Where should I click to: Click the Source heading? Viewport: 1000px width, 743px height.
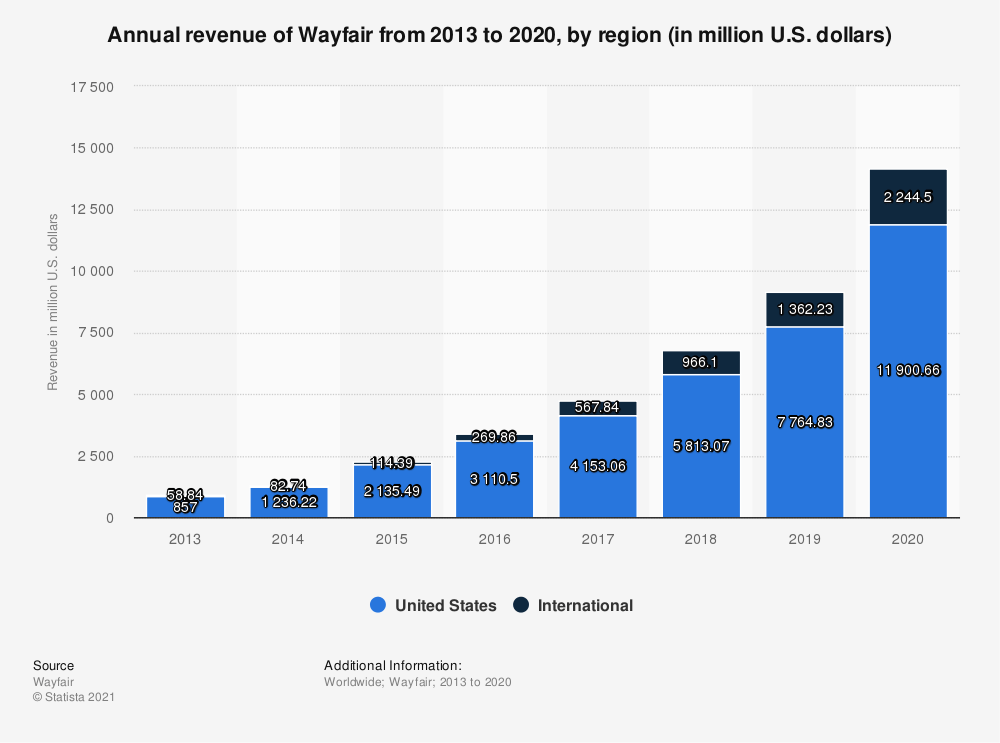(x=54, y=665)
